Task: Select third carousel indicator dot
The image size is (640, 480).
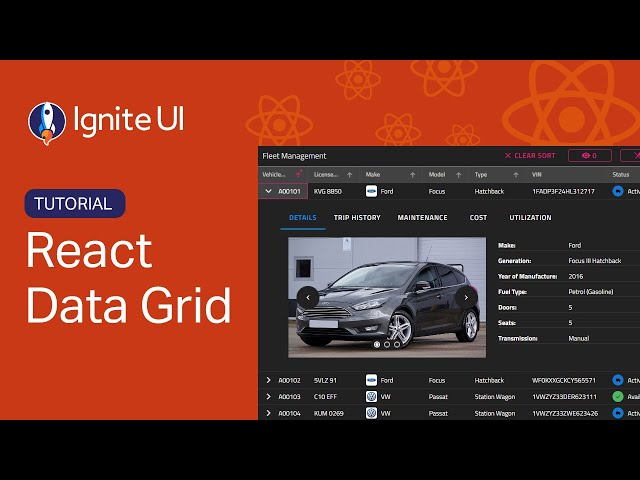Action: point(397,344)
